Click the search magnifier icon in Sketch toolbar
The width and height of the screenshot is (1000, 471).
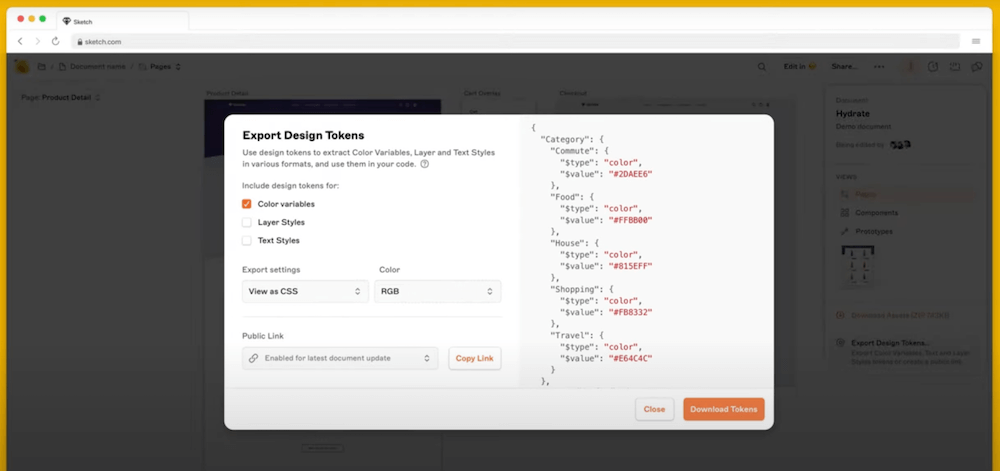pos(762,67)
